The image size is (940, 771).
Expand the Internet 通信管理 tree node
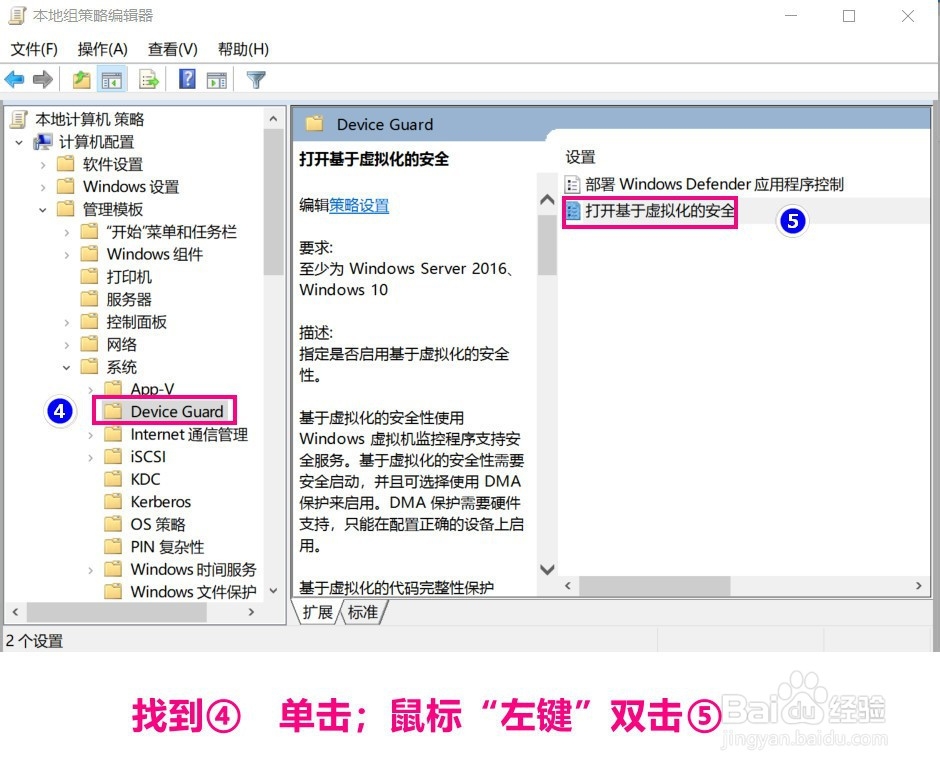pyautogui.click(x=90, y=434)
